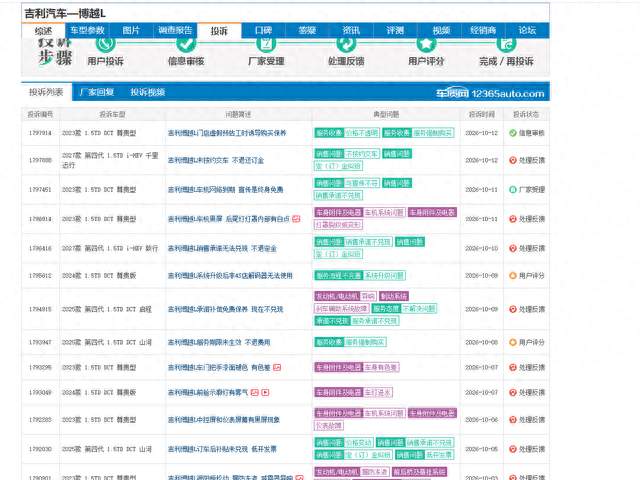Click 仪表故障 tag
Viewport: 640px width, 480px height.
(x=329, y=426)
